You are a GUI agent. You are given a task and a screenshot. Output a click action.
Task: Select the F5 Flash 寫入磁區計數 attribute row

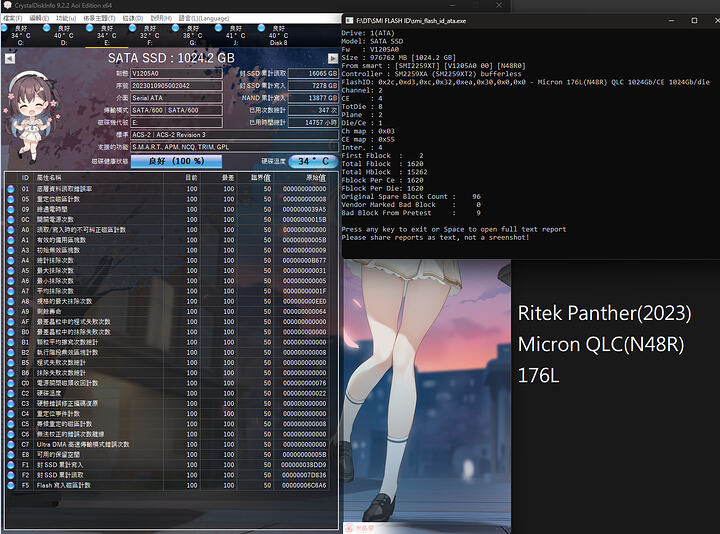(x=167, y=485)
